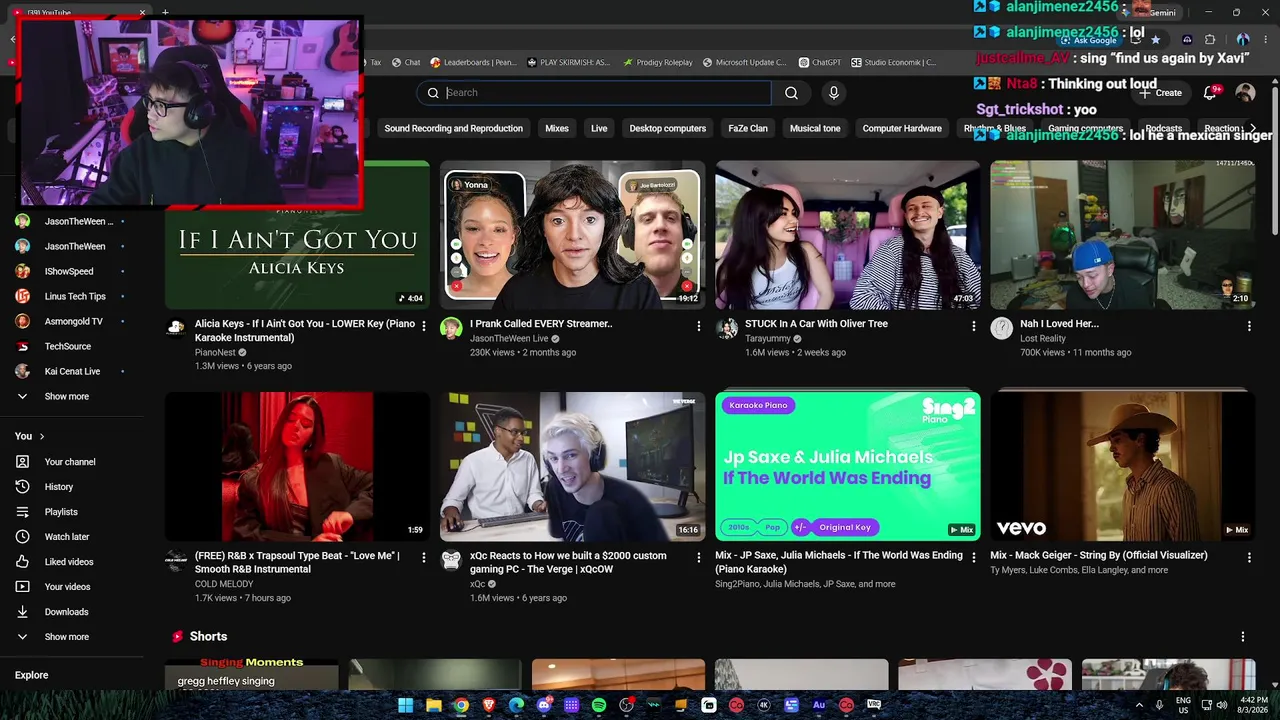The image size is (1280, 720).
Task: Open OBS Studio from the taskbar
Action: 626,705
